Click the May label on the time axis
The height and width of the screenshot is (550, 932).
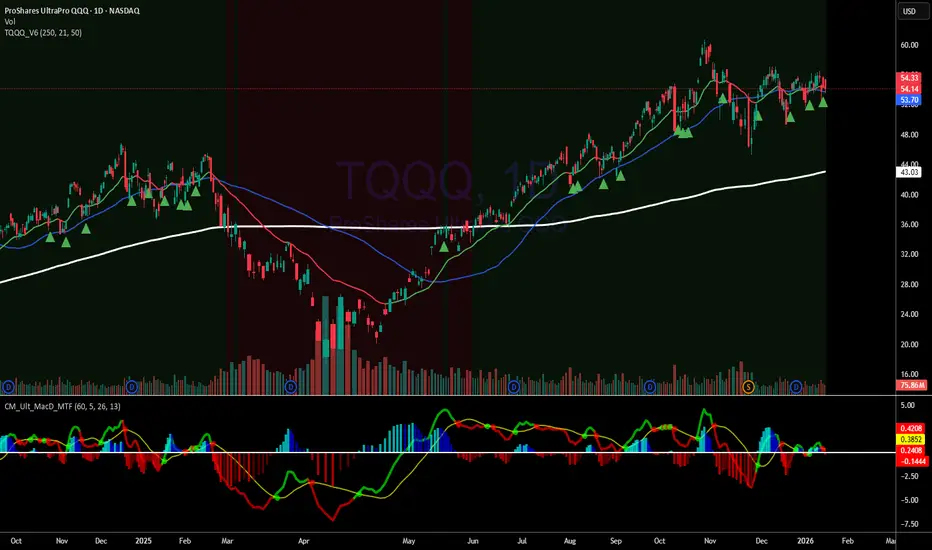click(x=408, y=541)
